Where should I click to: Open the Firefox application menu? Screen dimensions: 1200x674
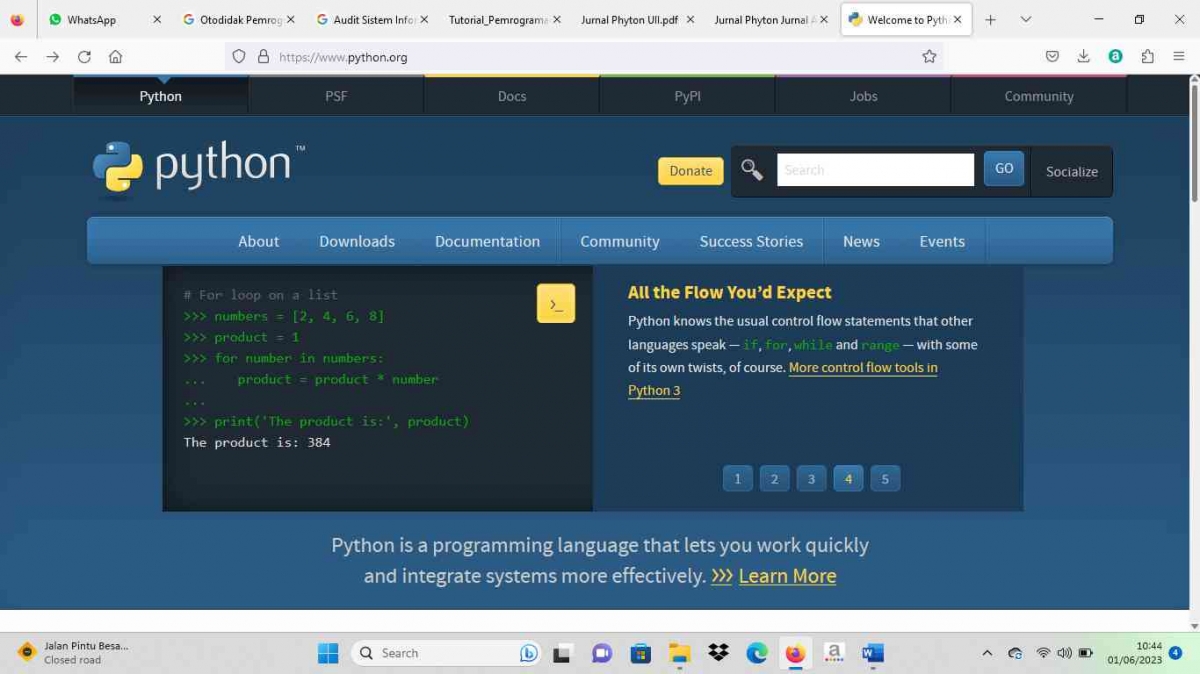1180,57
